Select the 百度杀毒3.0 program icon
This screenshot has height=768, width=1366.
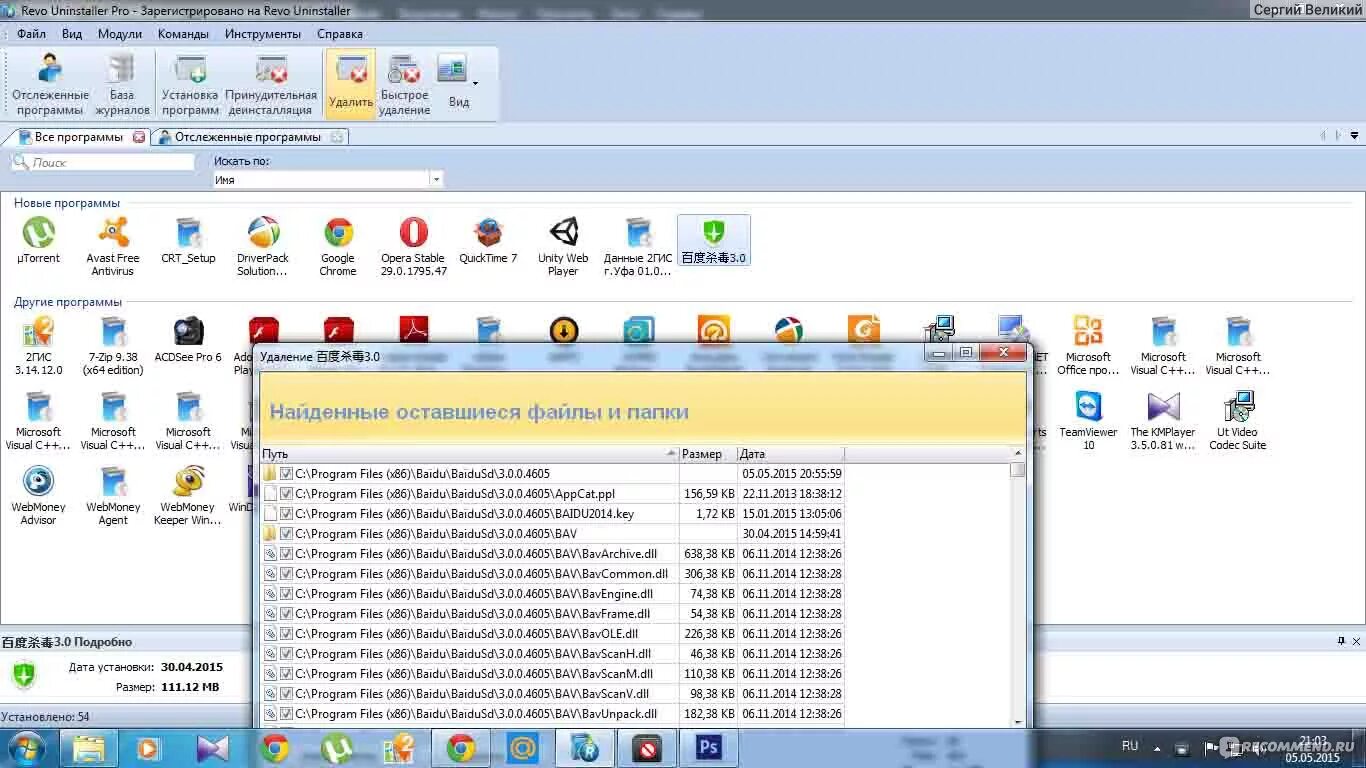(x=713, y=241)
